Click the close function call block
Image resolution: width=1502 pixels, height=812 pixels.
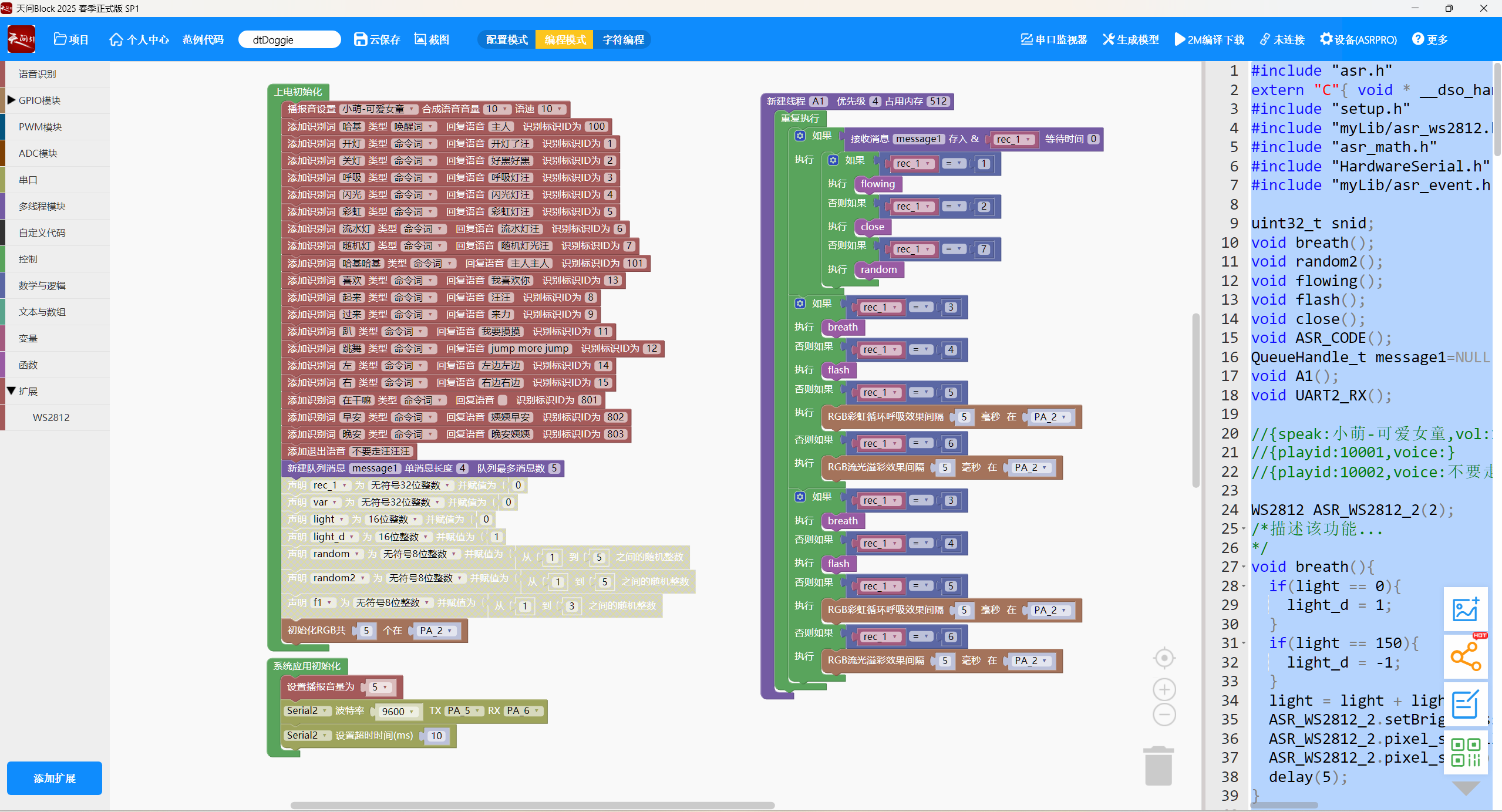pyautogui.click(x=872, y=227)
